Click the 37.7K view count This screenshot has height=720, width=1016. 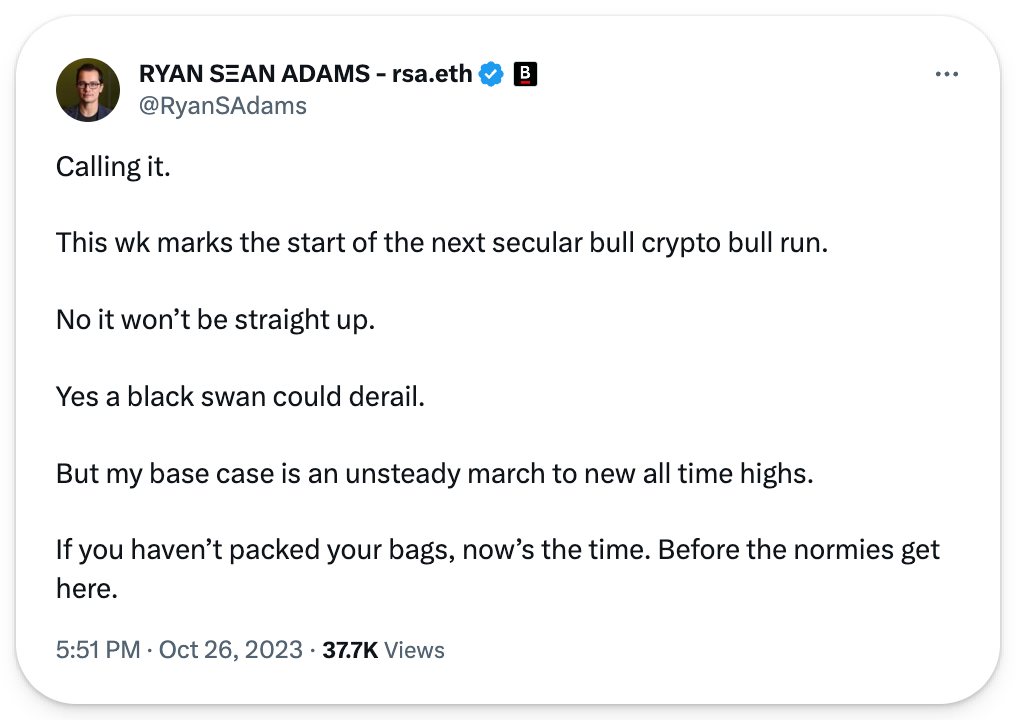350,649
